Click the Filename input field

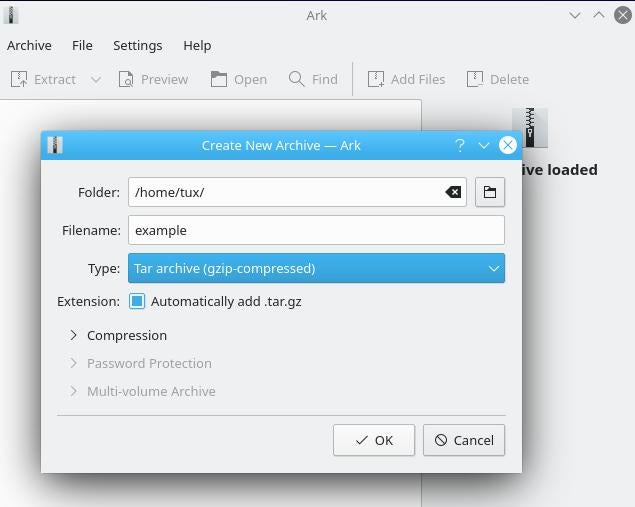[x=316, y=230]
